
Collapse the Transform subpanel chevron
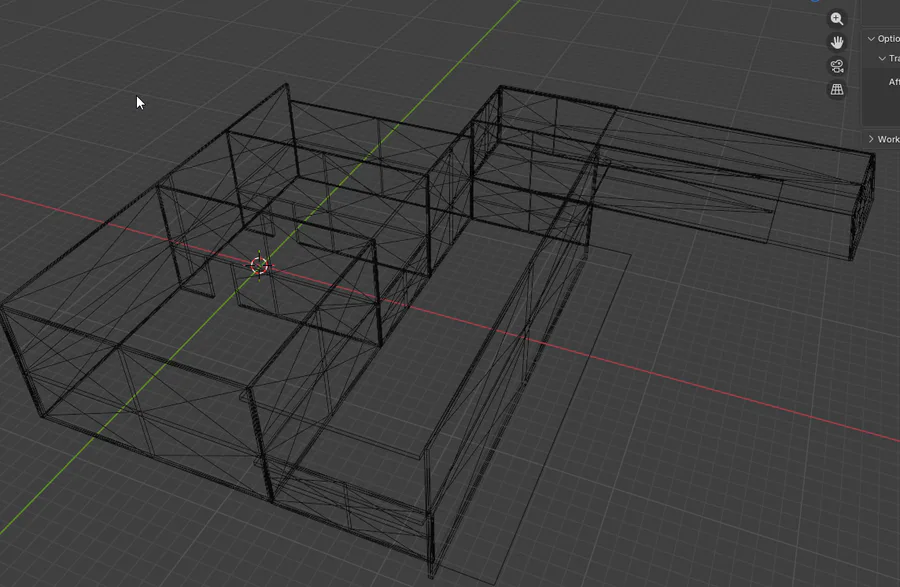(882, 58)
